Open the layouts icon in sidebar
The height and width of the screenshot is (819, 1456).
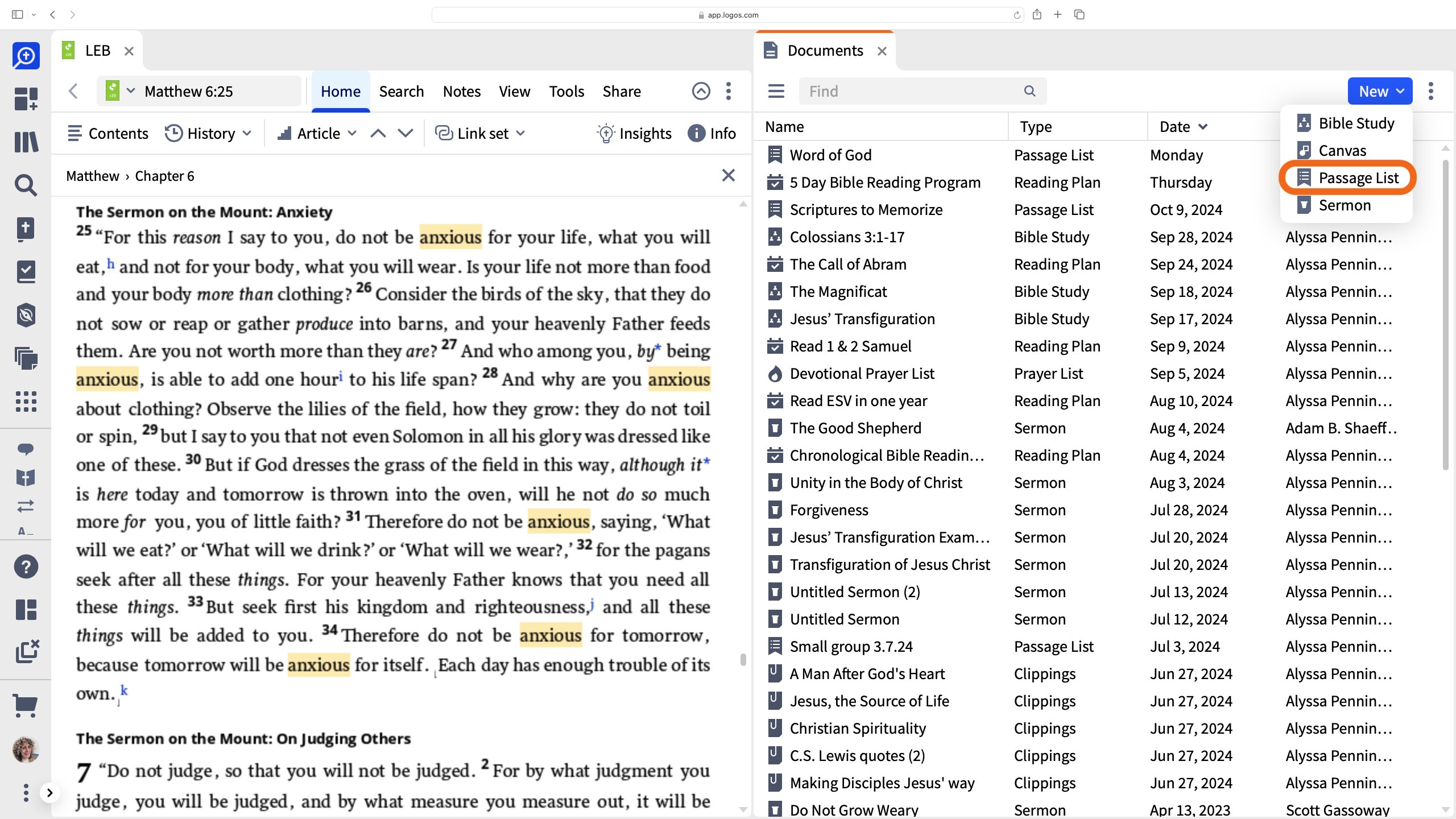(x=26, y=610)
